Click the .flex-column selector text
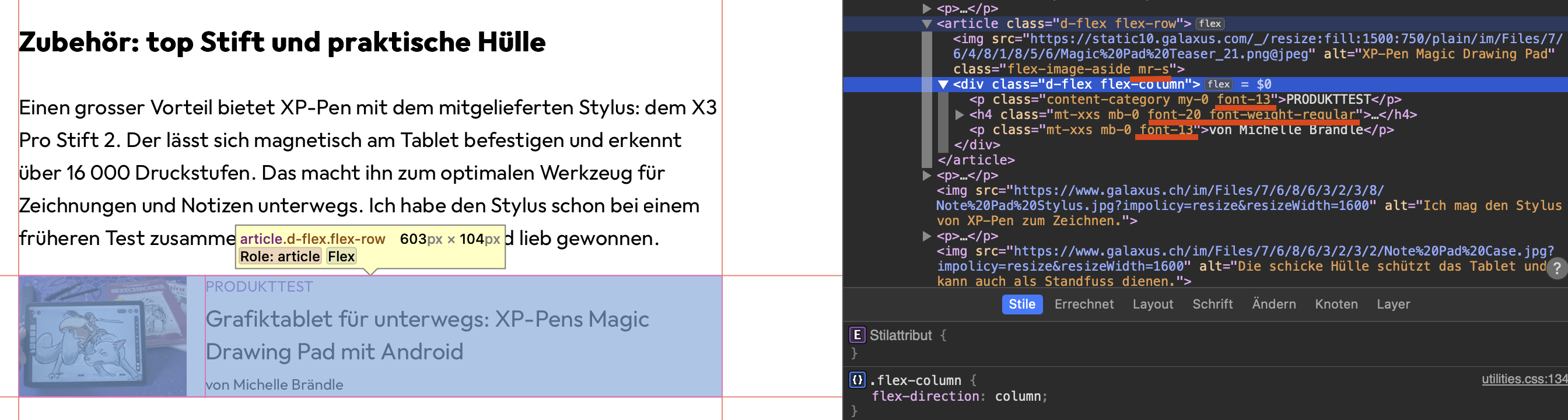The width and height of the screenshot is (1568, 420). point(915,381)
